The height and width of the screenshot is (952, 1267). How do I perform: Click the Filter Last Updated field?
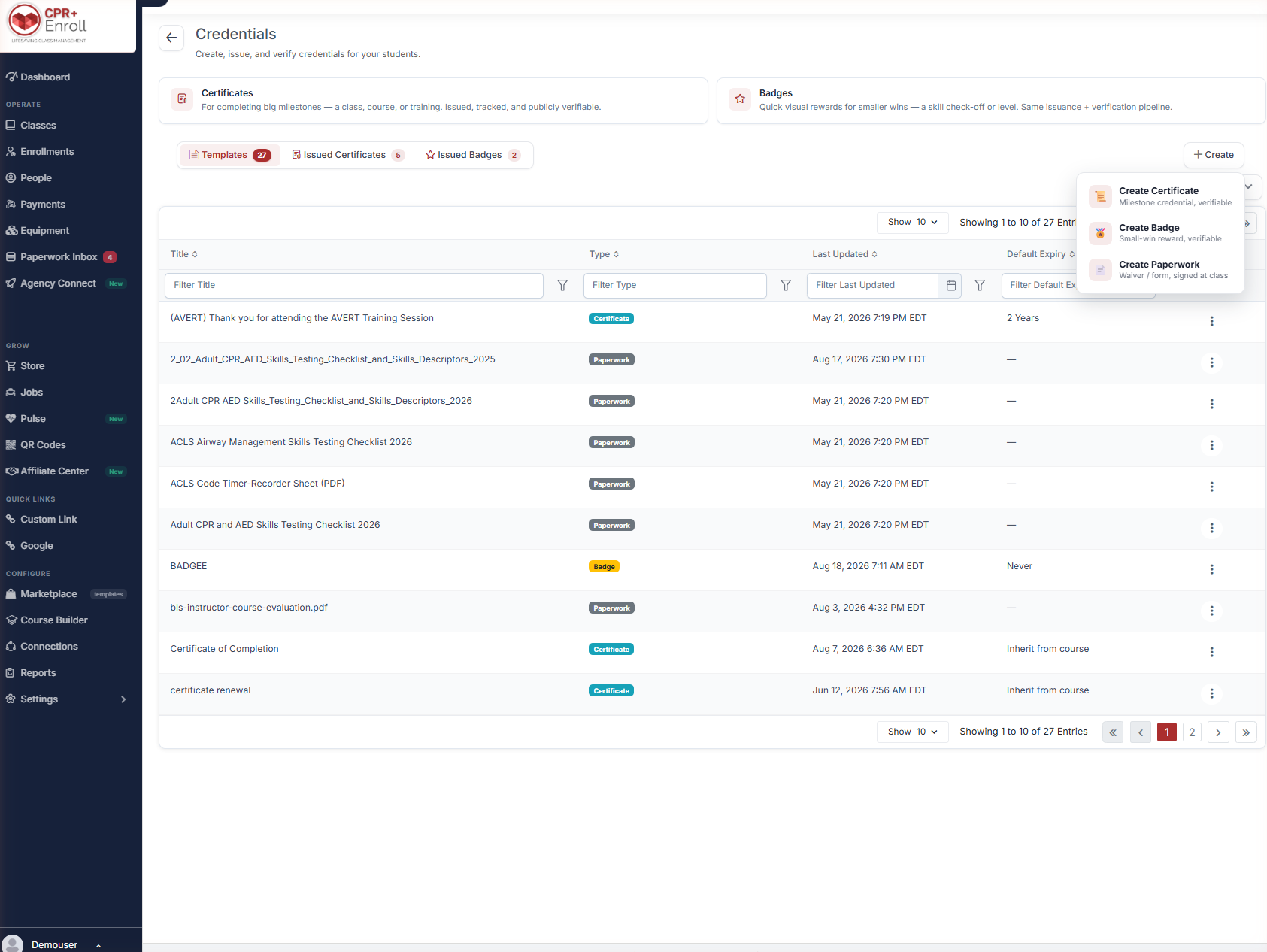(x=873, y=285)
